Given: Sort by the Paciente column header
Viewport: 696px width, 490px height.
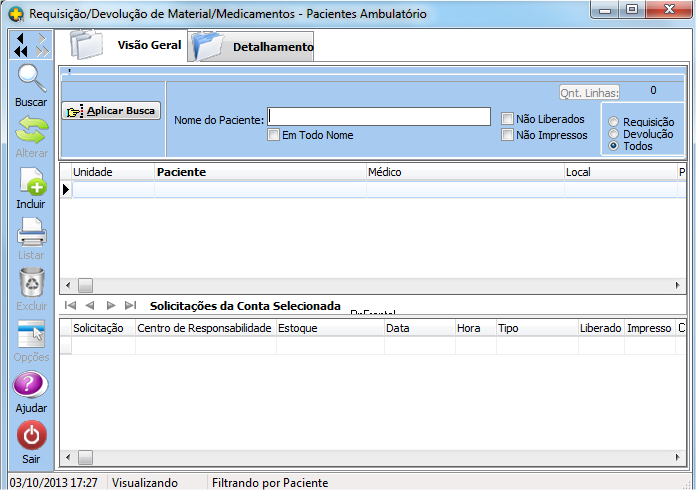Looking at the screenshot, I should (260, 172).
